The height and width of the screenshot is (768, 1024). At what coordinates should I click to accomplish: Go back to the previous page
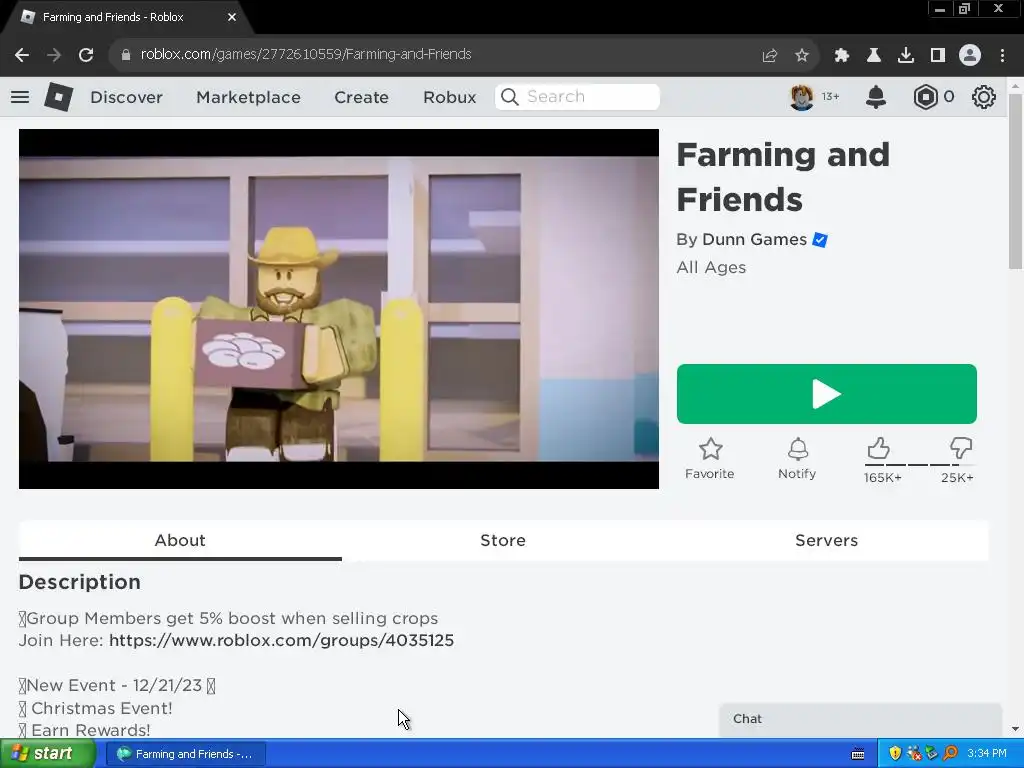pos(22,55)
